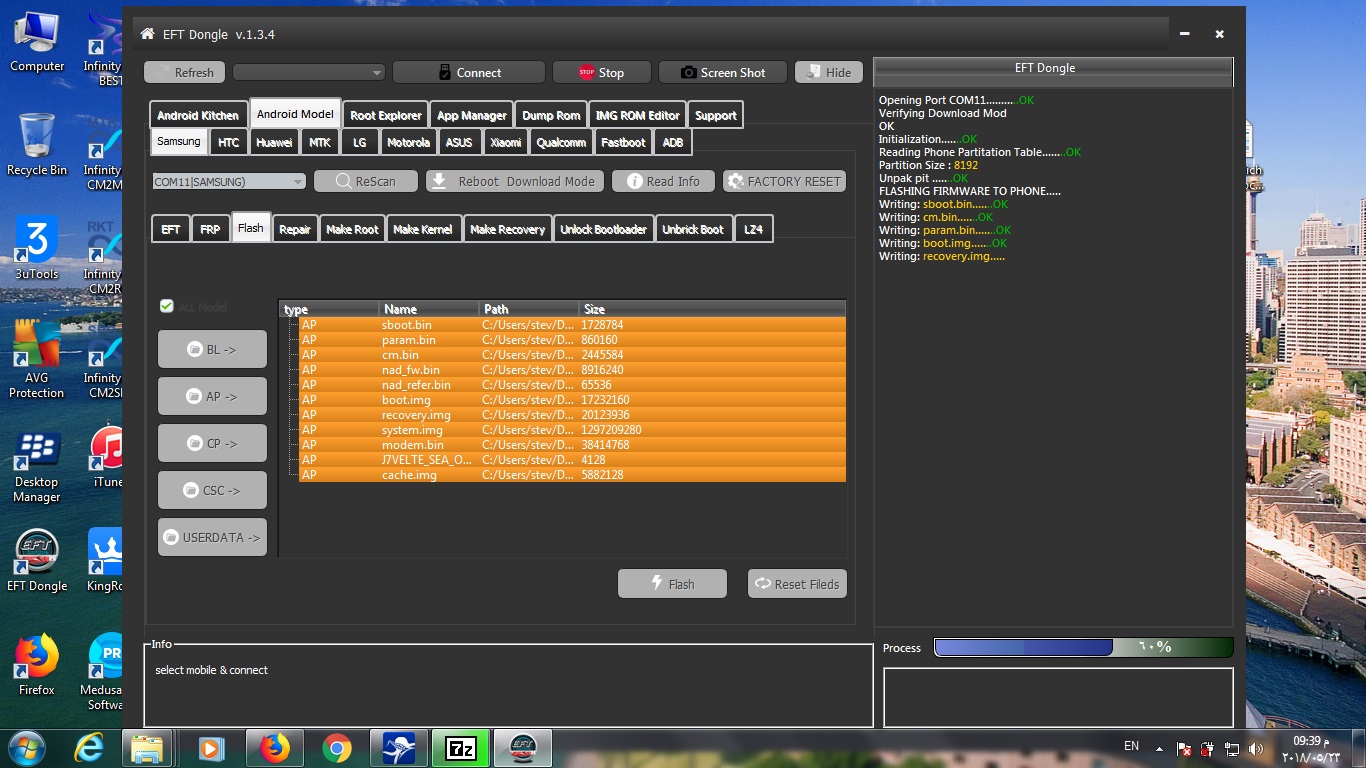Screen dimensions: 1366x768
Task: Open the IMG ROM Editor tab
Action: [637, 115]
